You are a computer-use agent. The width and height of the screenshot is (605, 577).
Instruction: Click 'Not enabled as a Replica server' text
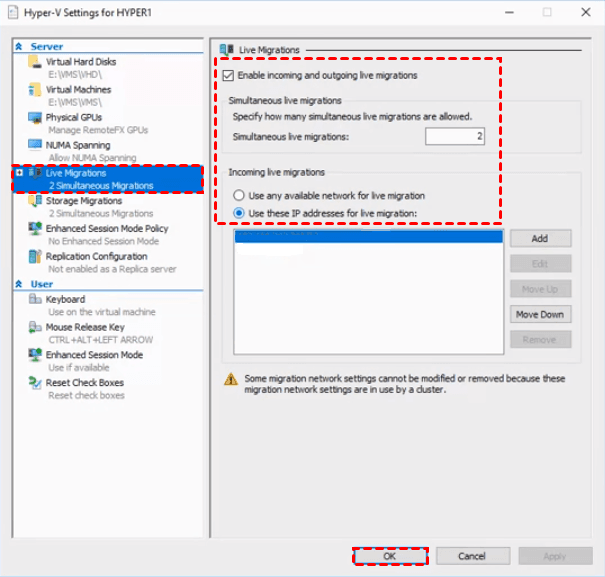(x=112, y=269)
